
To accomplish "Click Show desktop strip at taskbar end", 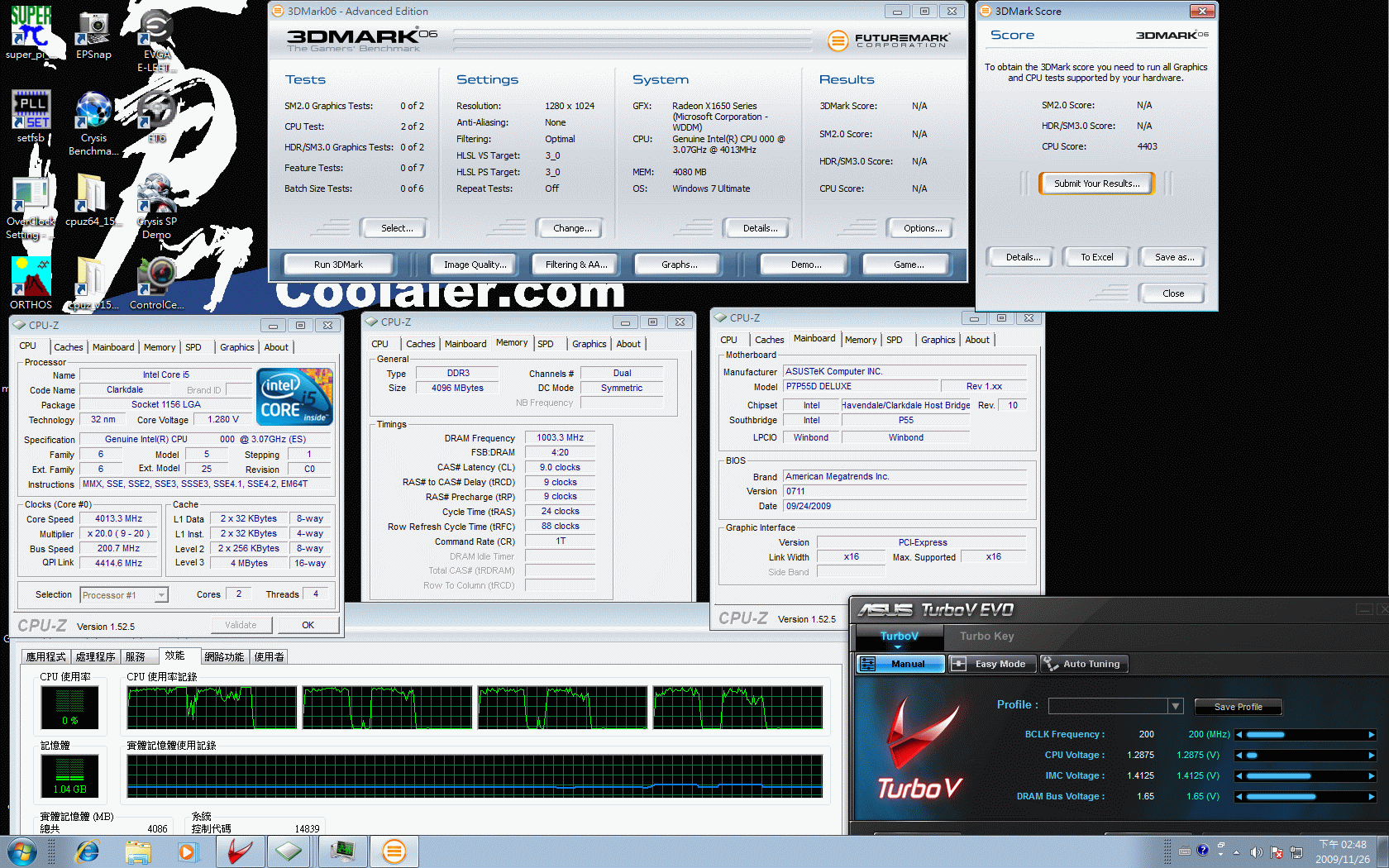I will point(1383,852).
